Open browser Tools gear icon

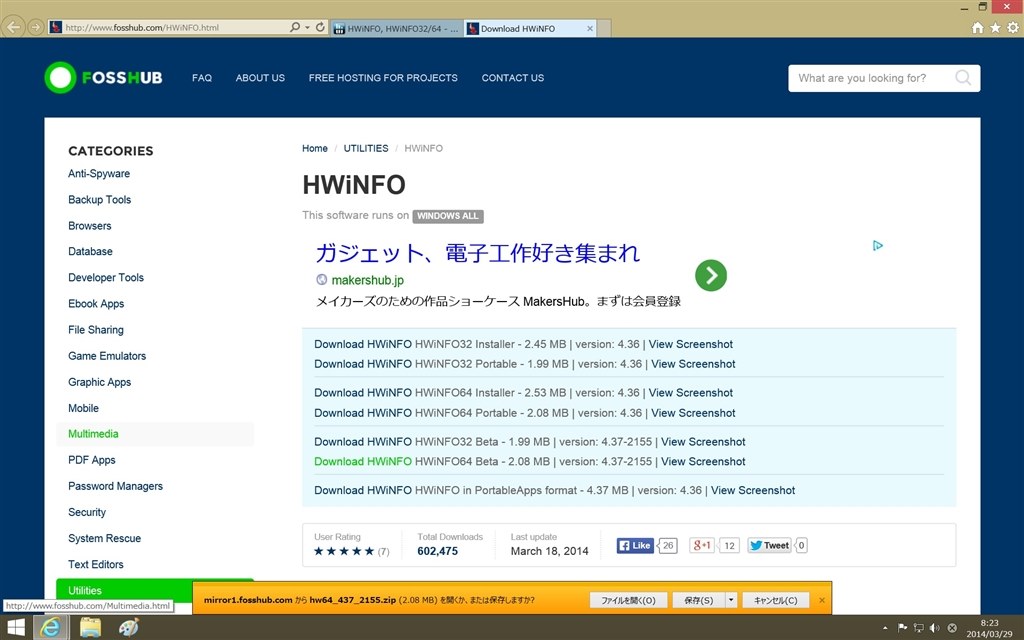tap(1012, 27)
